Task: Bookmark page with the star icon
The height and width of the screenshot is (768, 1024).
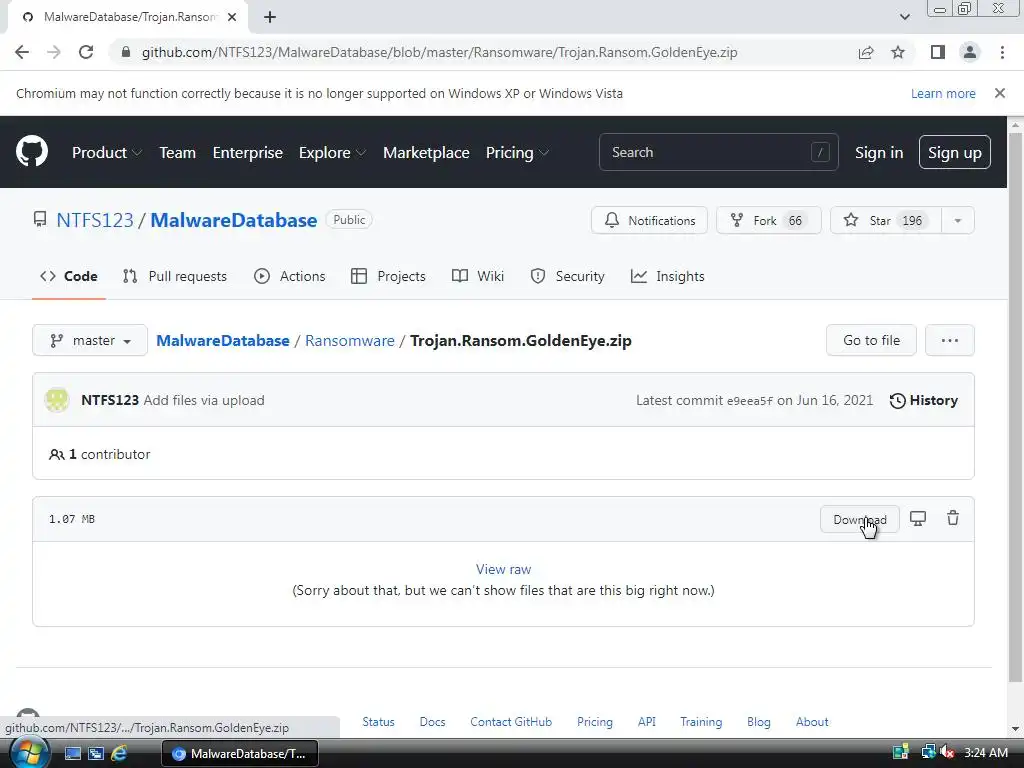Action: click(x=898, y=52)
